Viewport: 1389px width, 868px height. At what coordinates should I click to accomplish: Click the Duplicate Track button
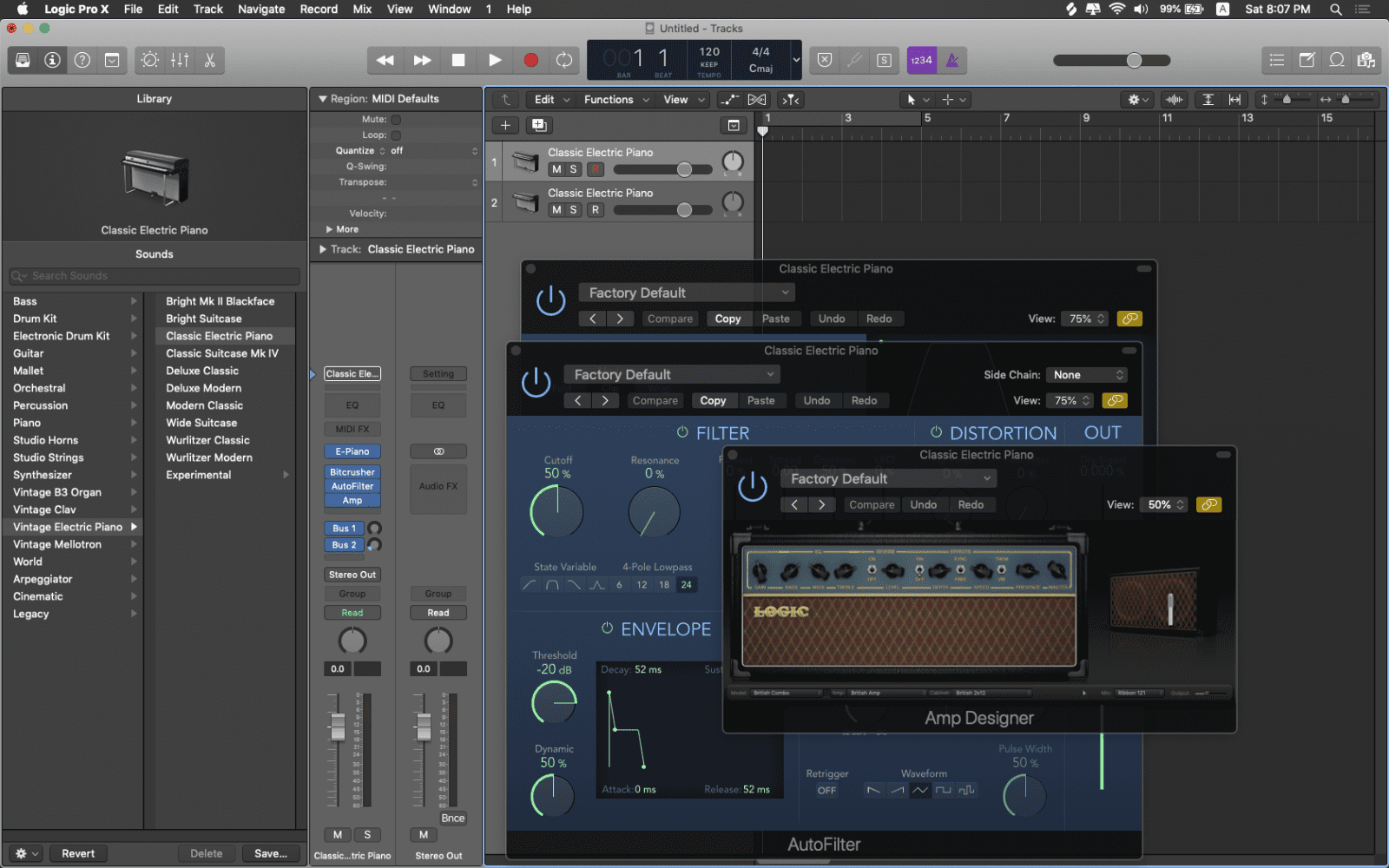[539, 125]
